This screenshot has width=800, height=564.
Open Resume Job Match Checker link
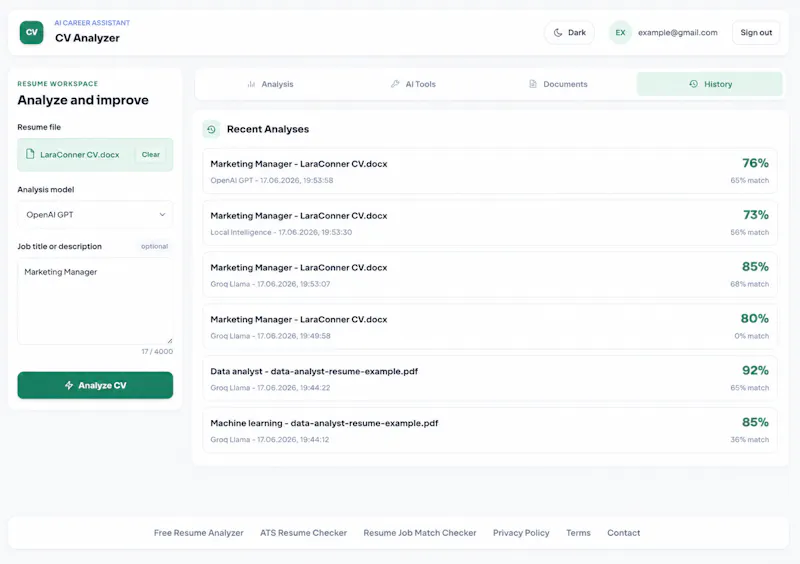tap(420, 533)
